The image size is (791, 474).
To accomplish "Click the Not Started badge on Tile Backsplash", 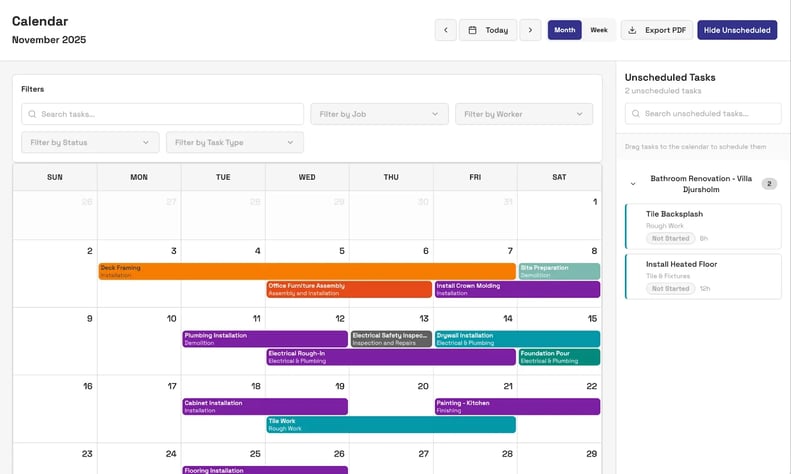I will click(670, 239).
